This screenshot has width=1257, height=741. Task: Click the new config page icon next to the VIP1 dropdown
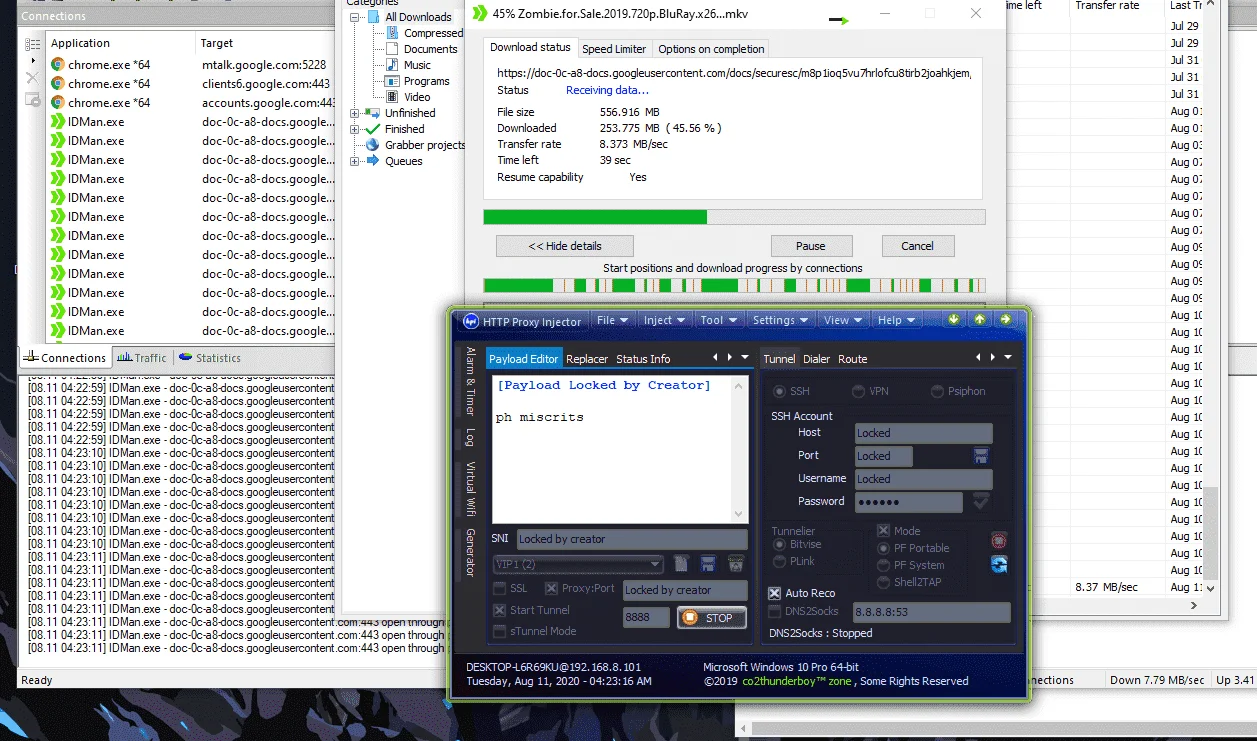point(681,564)
